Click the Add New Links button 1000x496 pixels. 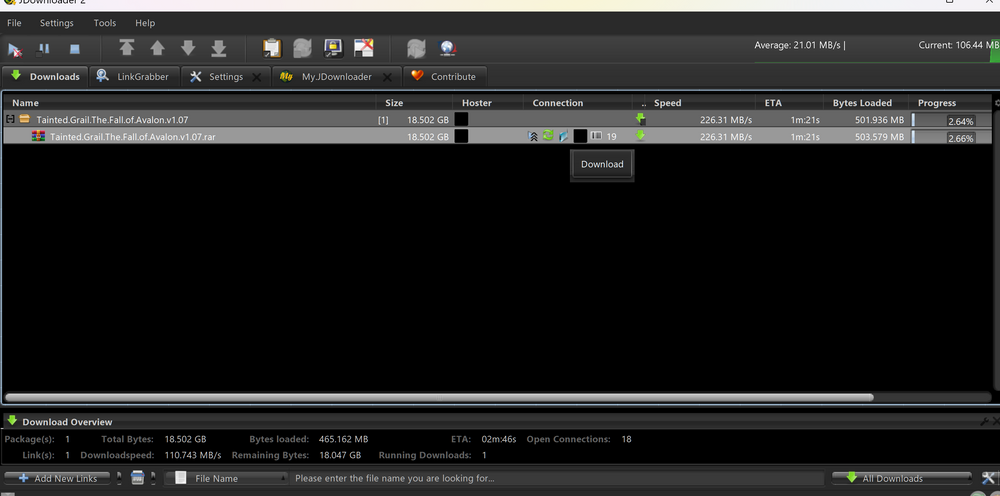[59, 478]
